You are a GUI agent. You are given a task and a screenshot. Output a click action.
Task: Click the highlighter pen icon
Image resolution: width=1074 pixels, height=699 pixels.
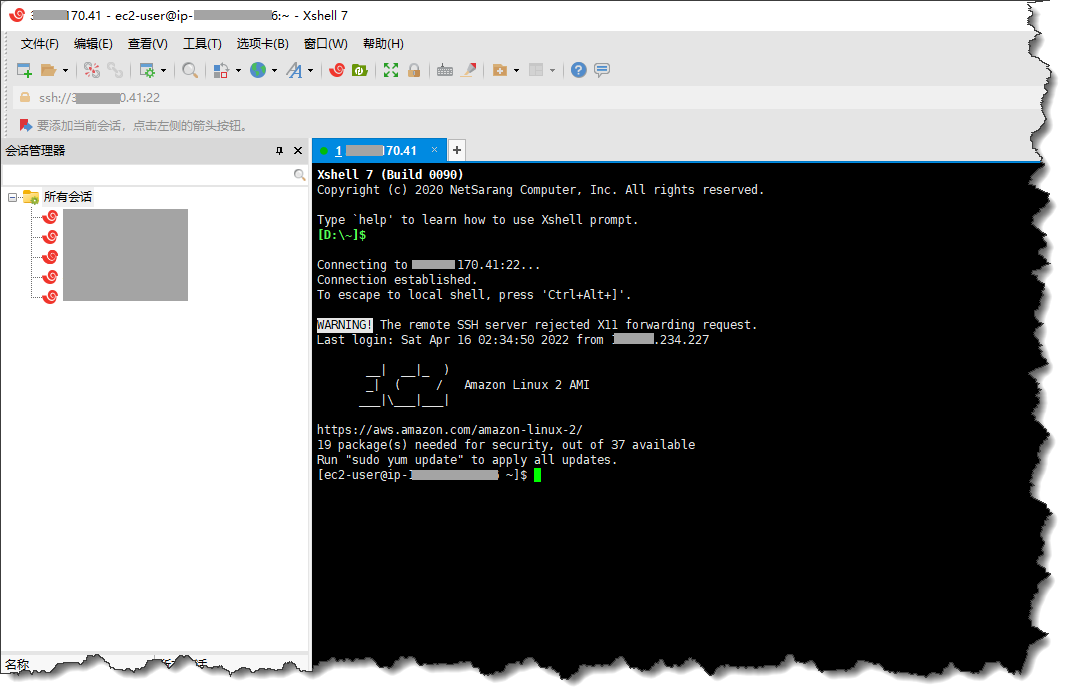(469, 70)
